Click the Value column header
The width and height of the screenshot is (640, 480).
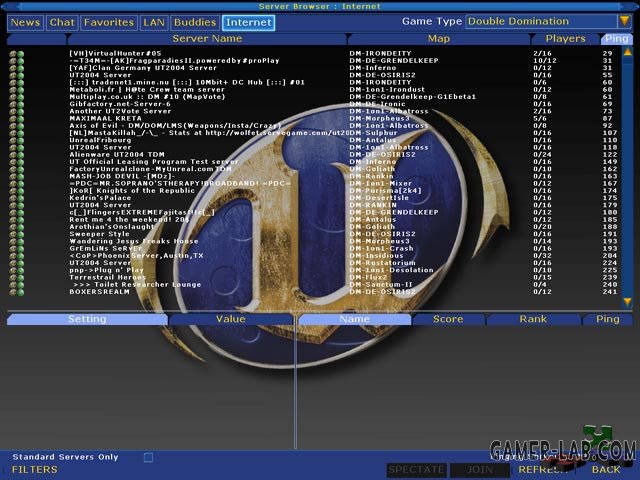click(x=231, y=319)
